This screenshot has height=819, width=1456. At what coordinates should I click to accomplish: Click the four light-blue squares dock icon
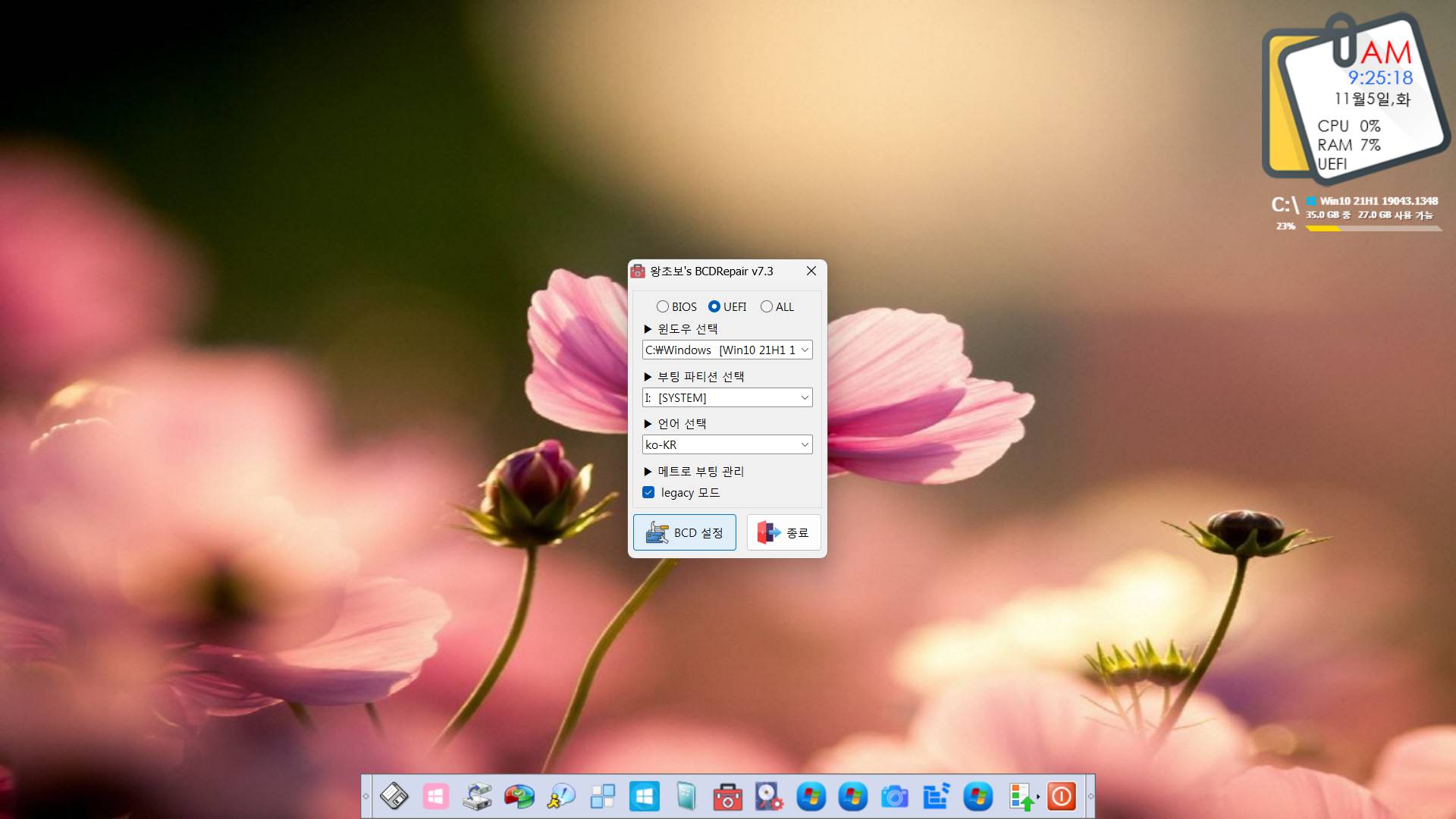point(603,796)
